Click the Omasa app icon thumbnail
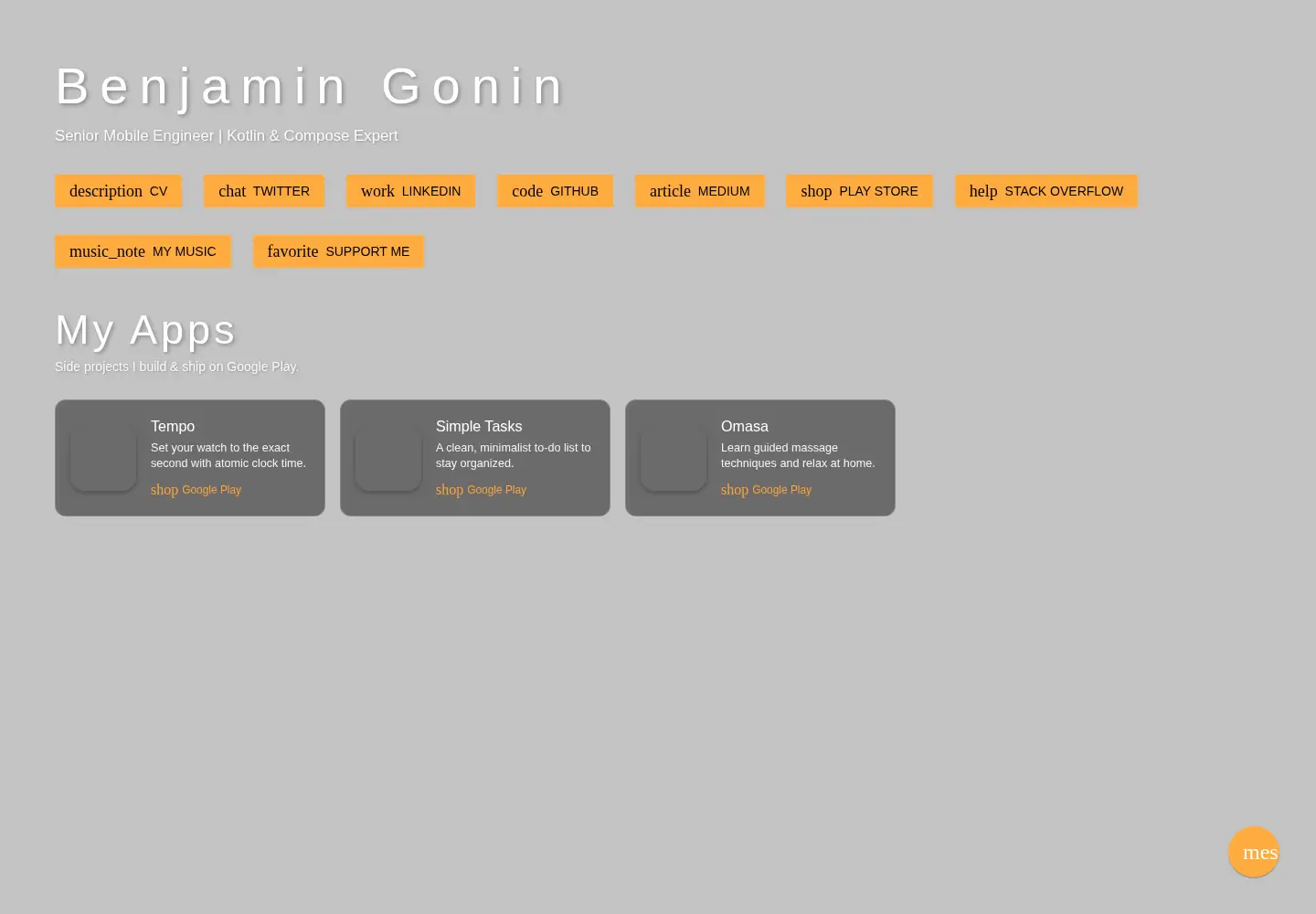 tap(674, 458)
